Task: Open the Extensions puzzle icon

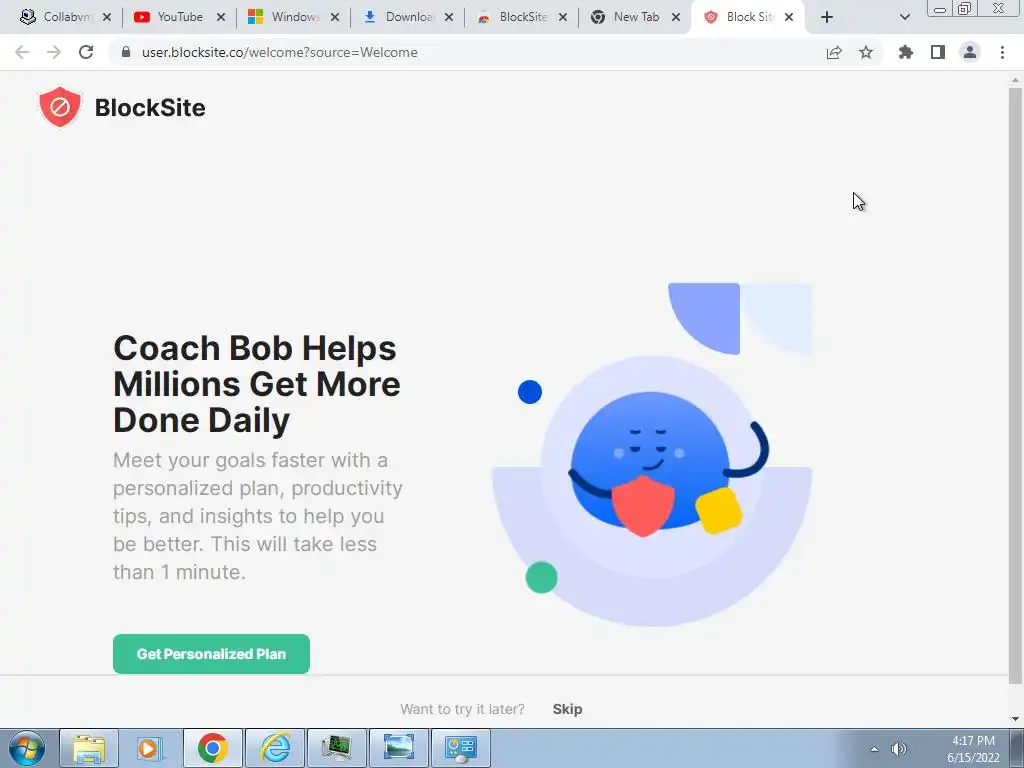Action: click(906, 52)
